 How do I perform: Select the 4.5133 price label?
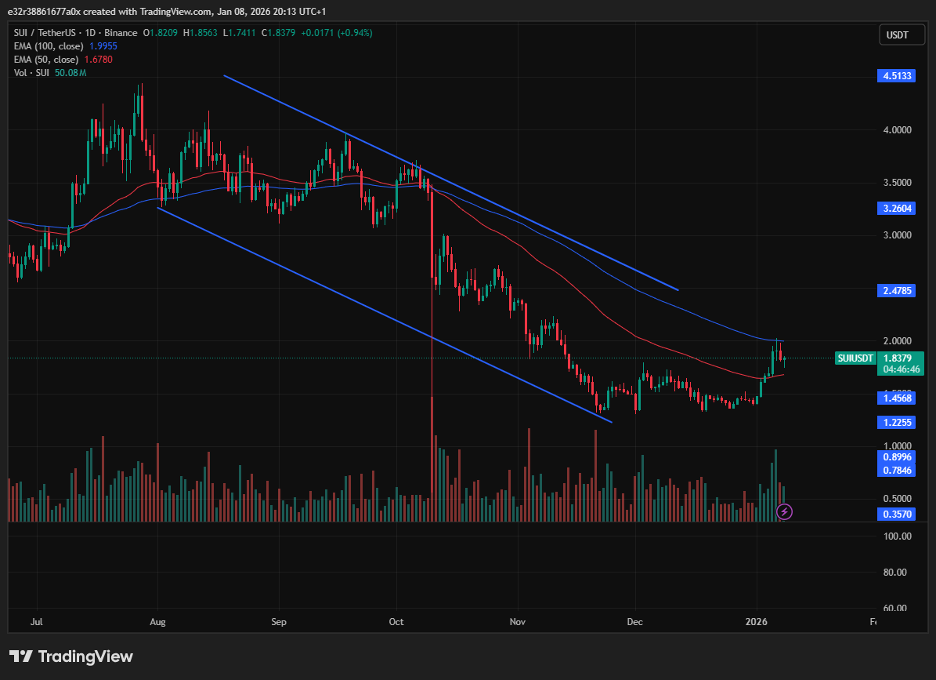[897, 75]
